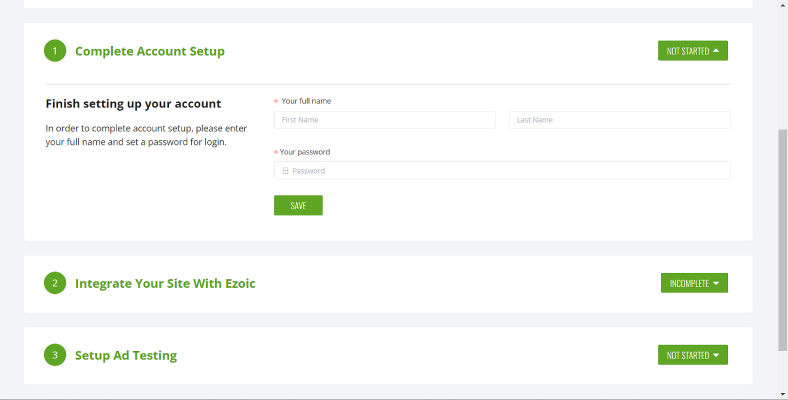788x400 pixels.
Task: Click the First Name input field
Action: 384,120
